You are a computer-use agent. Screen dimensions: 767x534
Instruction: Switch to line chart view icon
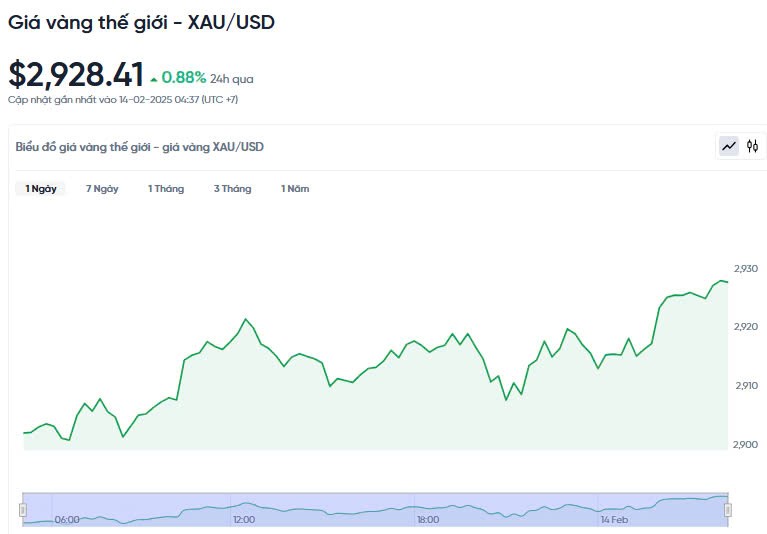(729, 146)
